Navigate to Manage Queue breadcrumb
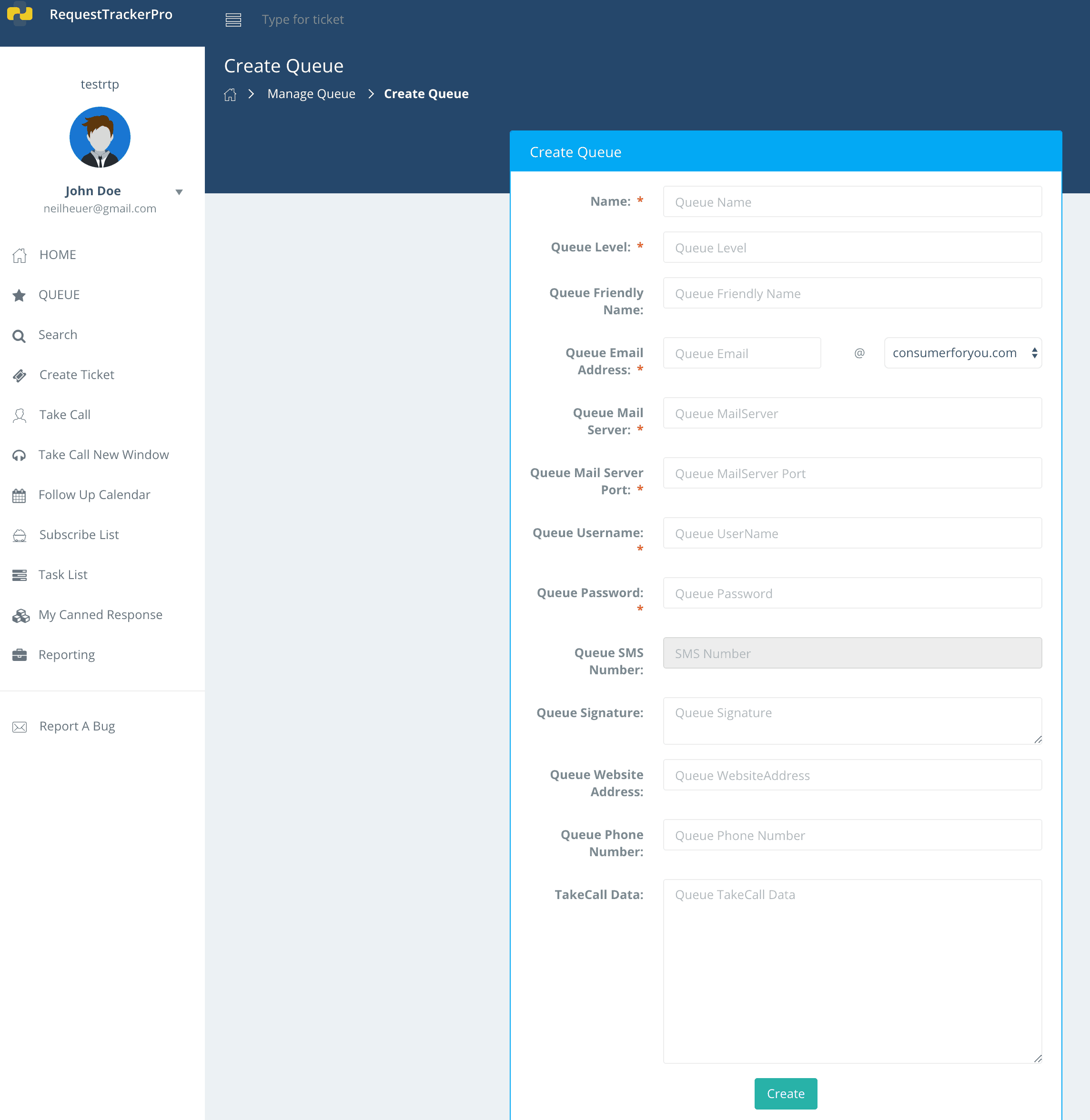Image resolution: width=1090 pixels, height=1120 pixels. pyautogui.click(x=312, y=93)
